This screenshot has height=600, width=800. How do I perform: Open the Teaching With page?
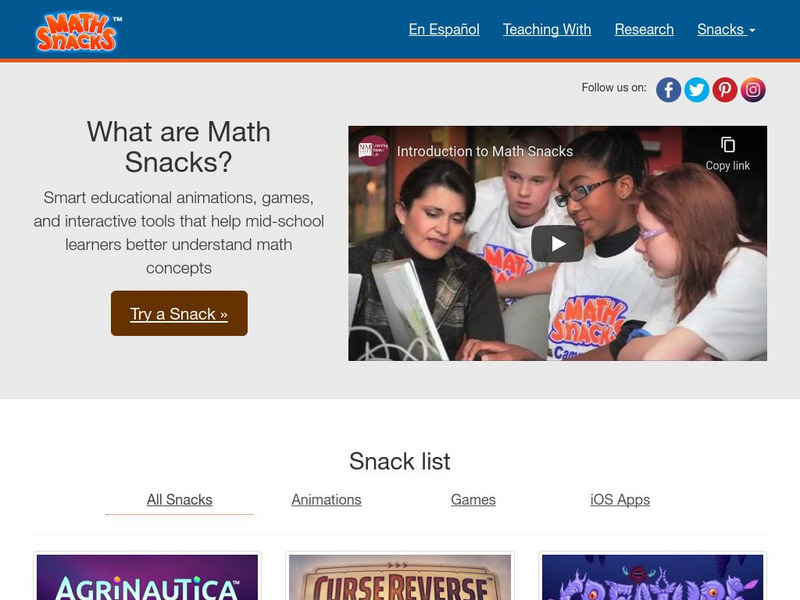547,30
